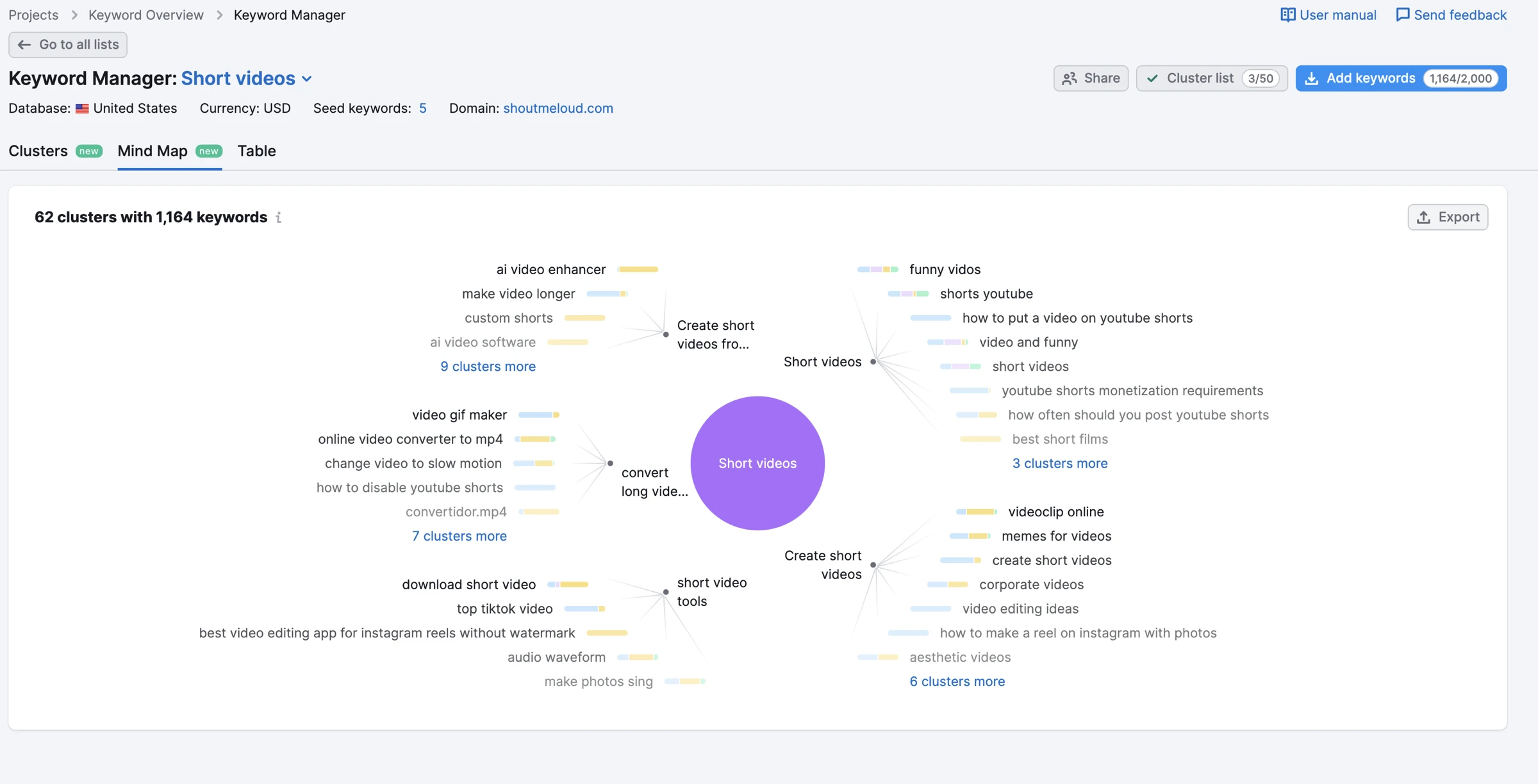Click the Add keywords button
Viewport: 1538px width, 784px height.
(x=1401, y=78)
